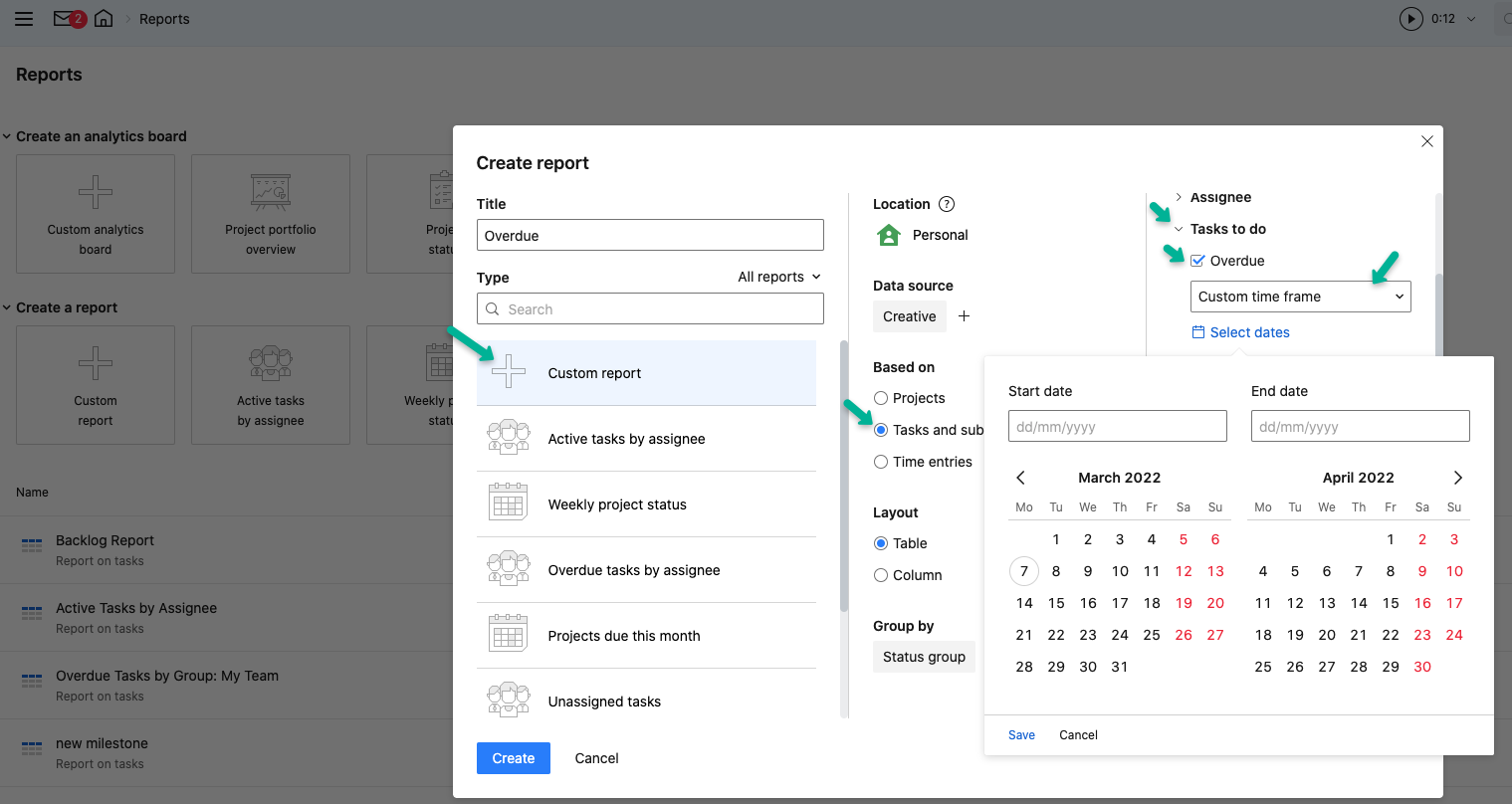Open the All reports filter dropdown
Image resolution: width=1512 pixels, height=804 pixels.
[x=779, y=277]
